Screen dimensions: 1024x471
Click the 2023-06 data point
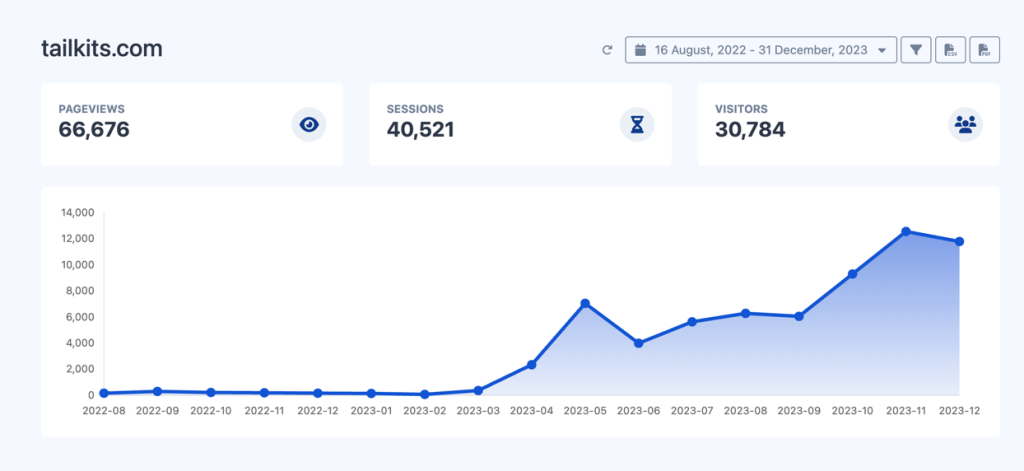(x=639, y=343)
